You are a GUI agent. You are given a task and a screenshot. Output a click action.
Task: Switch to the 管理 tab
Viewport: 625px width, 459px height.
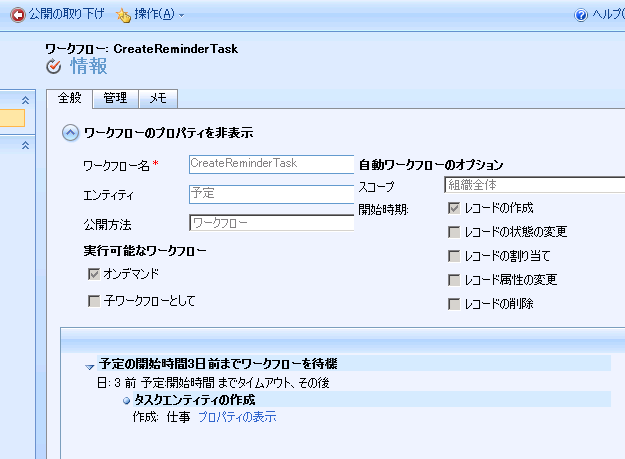115,98
